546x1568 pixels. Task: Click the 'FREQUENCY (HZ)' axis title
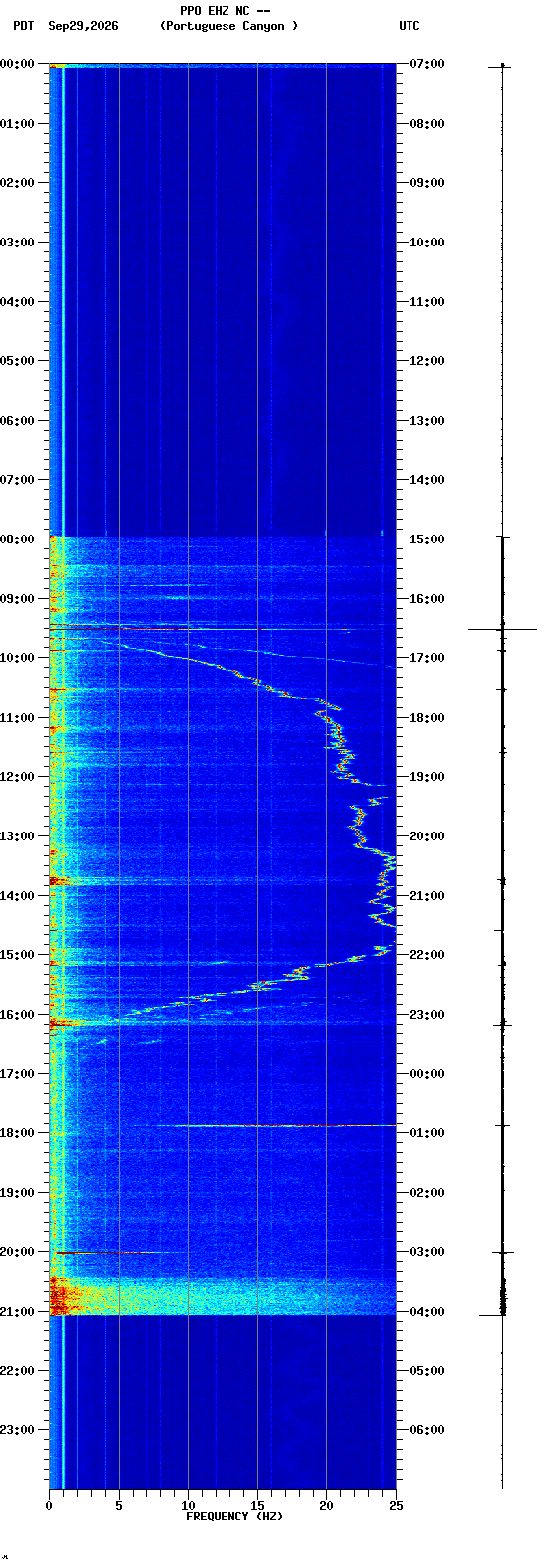pyautogui.click(x=234, y=1517)
